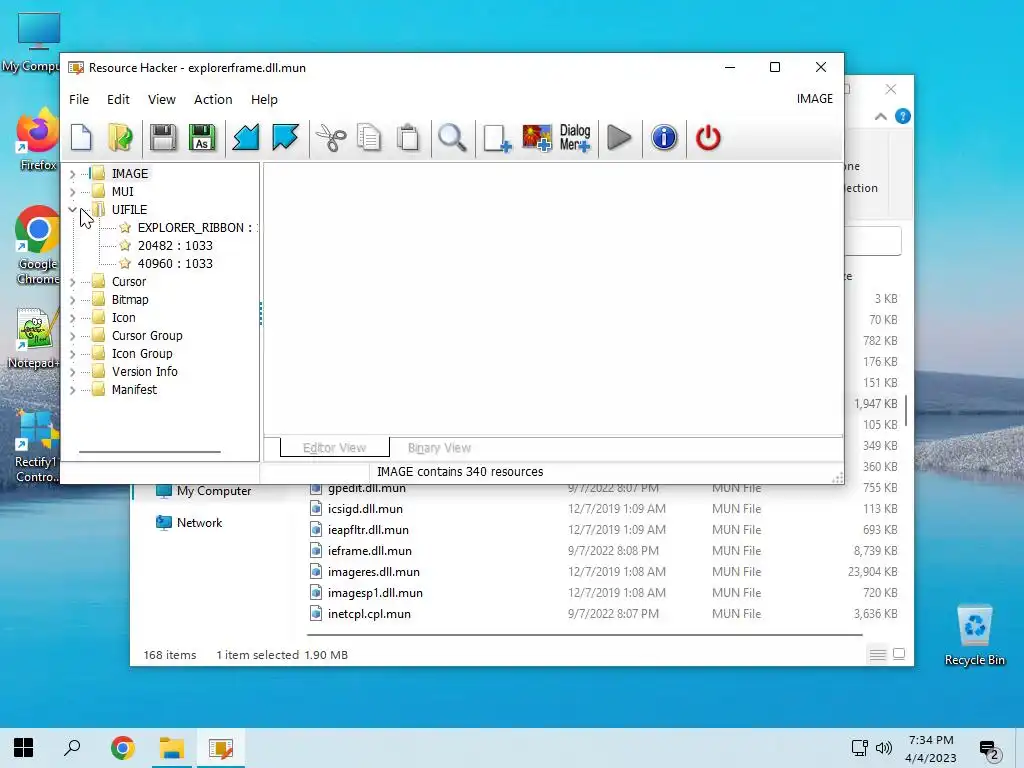Click the tree panel horizontal scrollbar

[150, 451]
